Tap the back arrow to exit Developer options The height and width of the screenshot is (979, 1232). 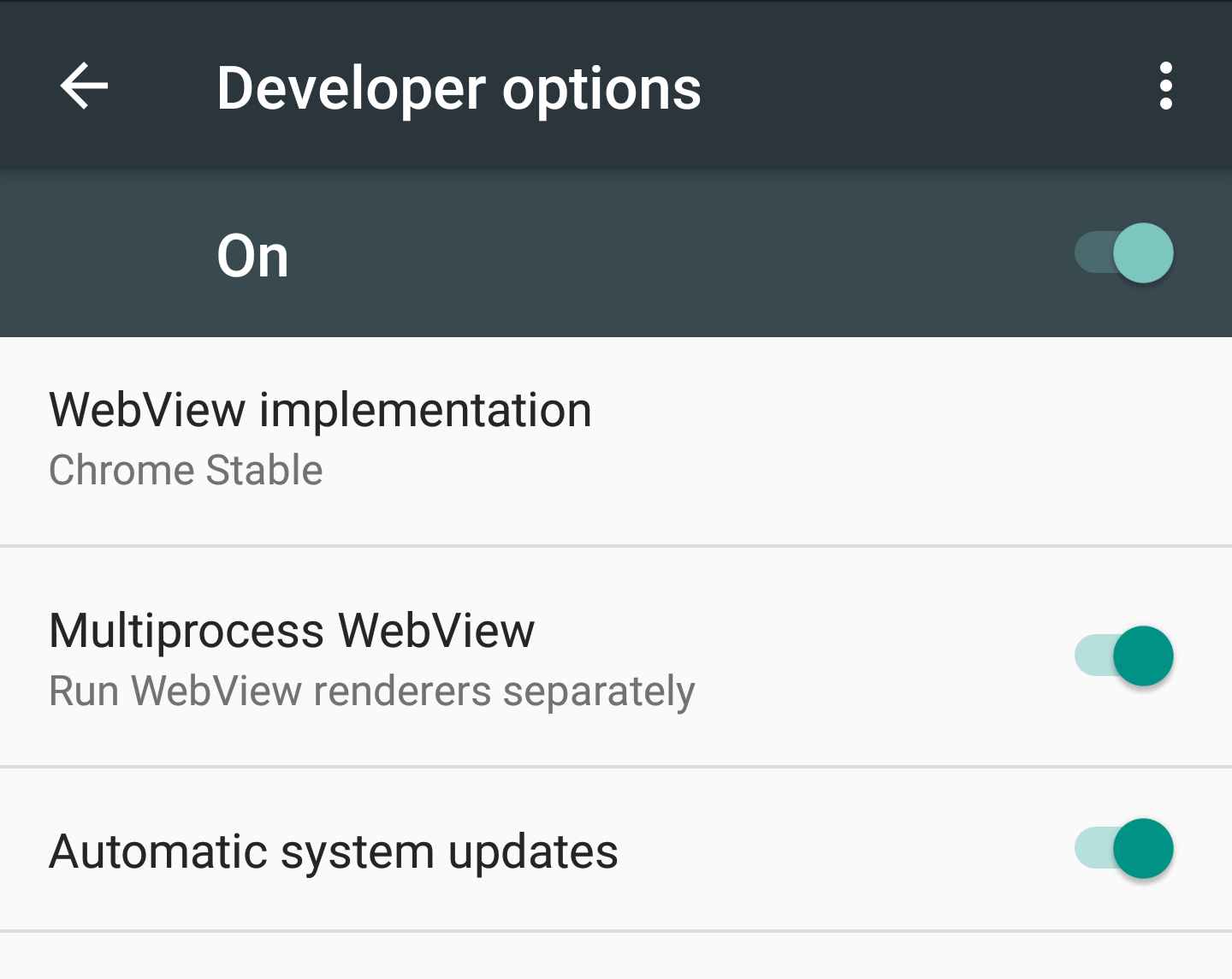pyautogui.click(x=84, y=86)
